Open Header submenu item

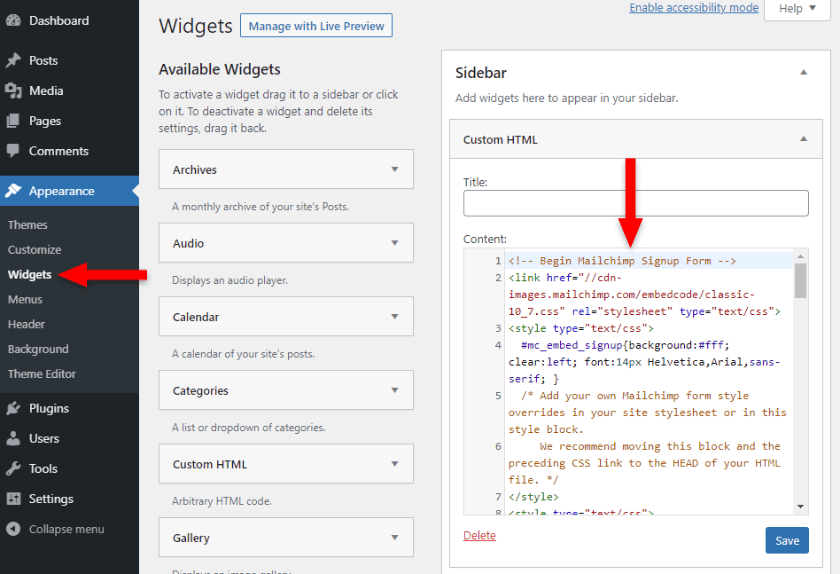[26, 324]
